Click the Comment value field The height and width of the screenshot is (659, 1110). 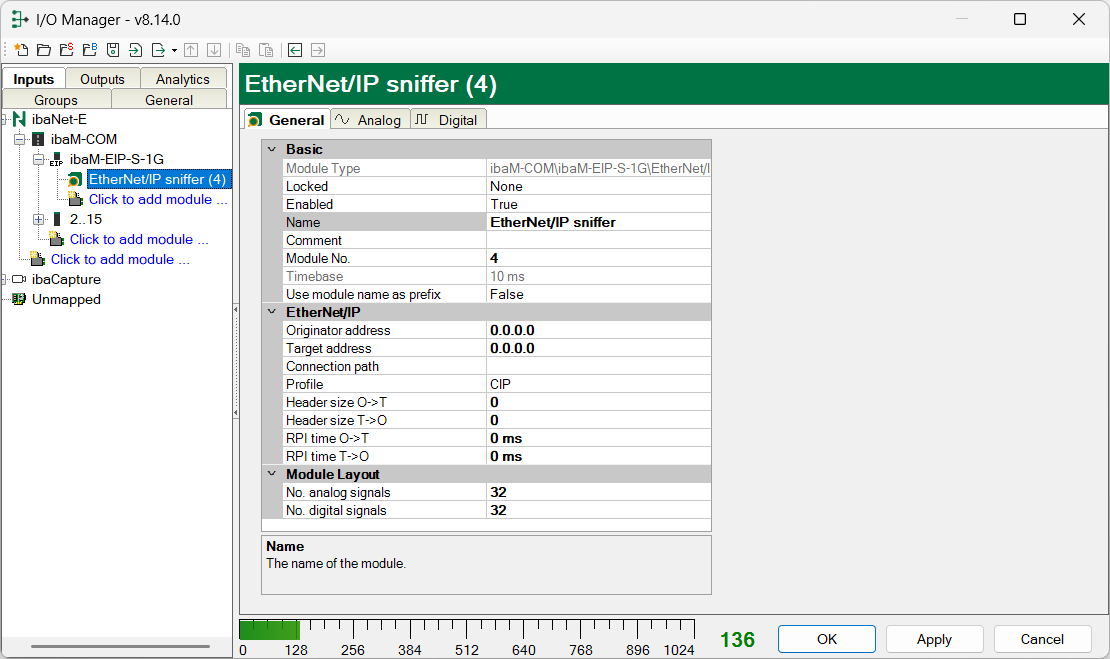pos(598,240)
